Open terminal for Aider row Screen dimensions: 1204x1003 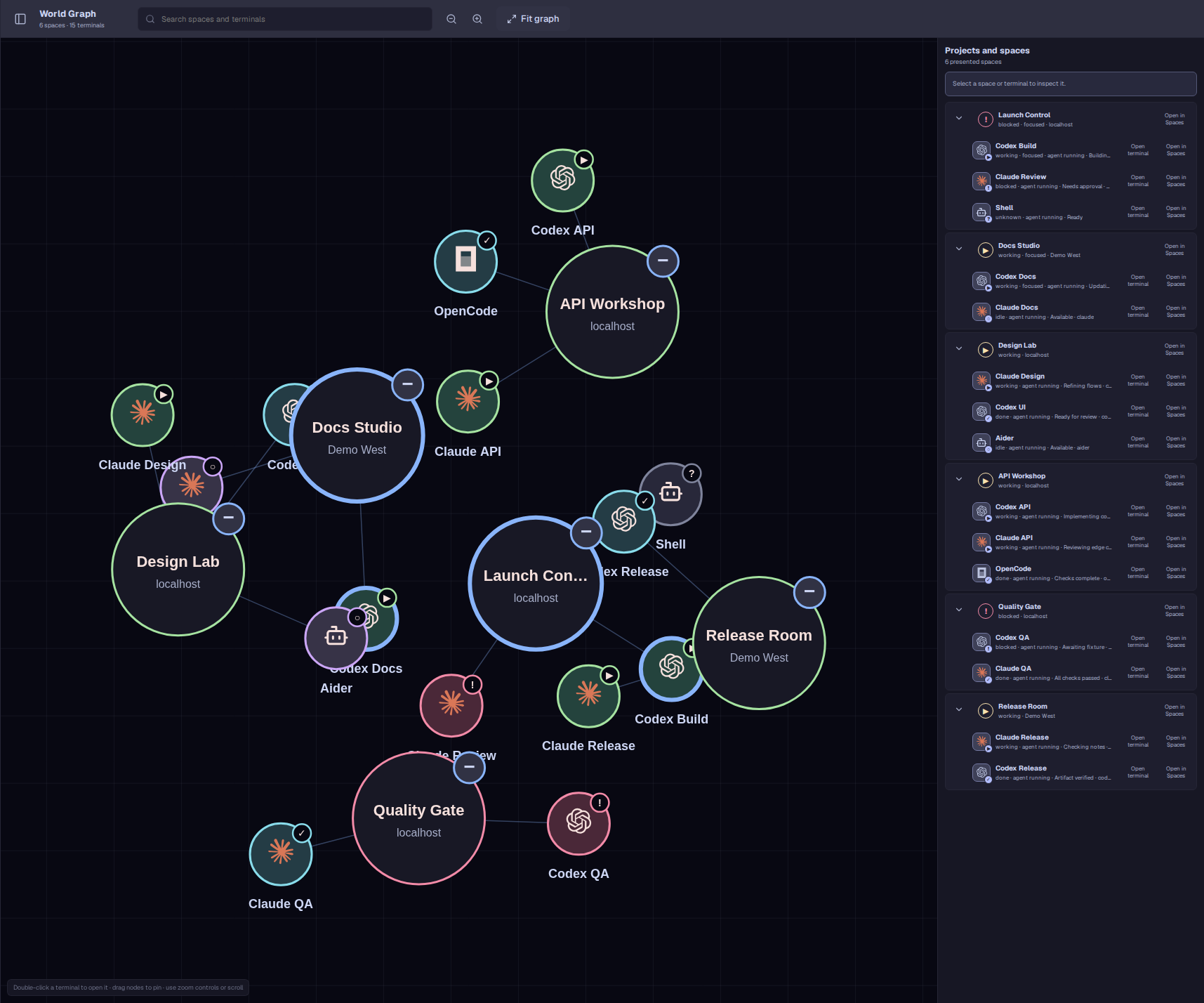1138,442
